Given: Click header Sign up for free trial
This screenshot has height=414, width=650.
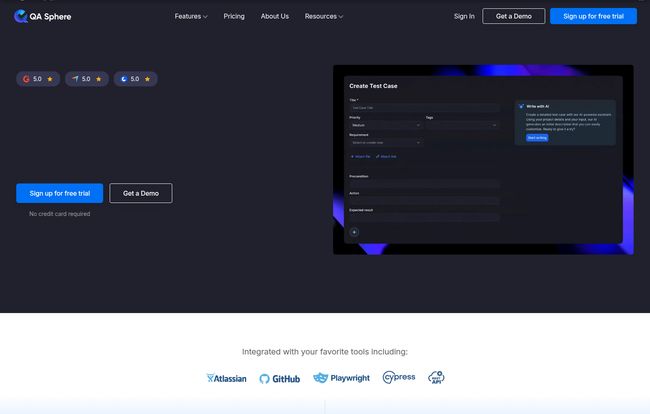Looking at the screenshot, I should pyautogui.click(x=593, y=16).
